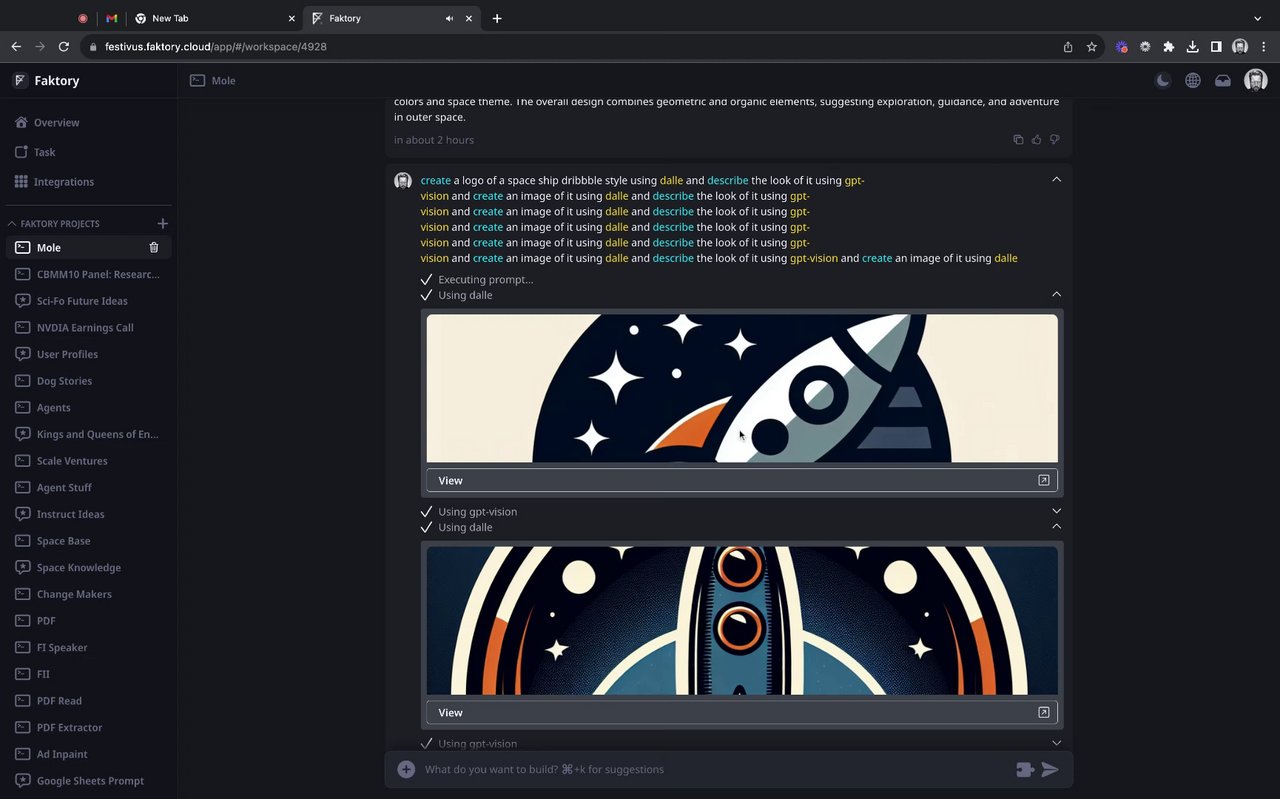1280x799 pixels.
Task: Open the tab search chevron in Chrome
Action: 1258,18
